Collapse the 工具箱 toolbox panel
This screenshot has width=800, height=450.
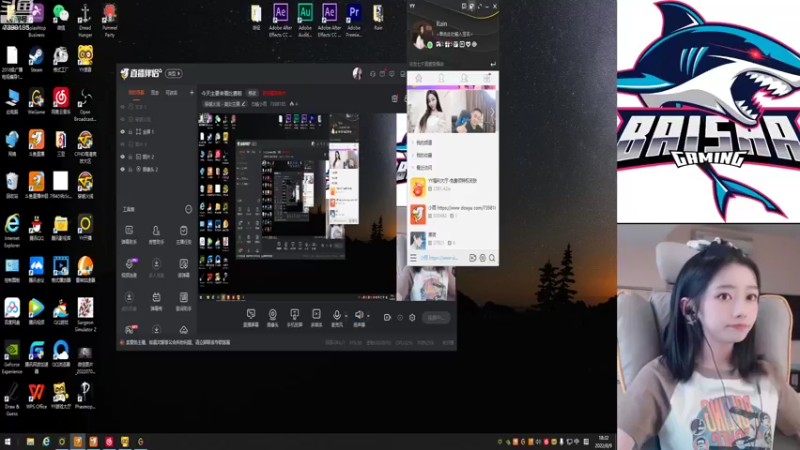coord(188,209)
